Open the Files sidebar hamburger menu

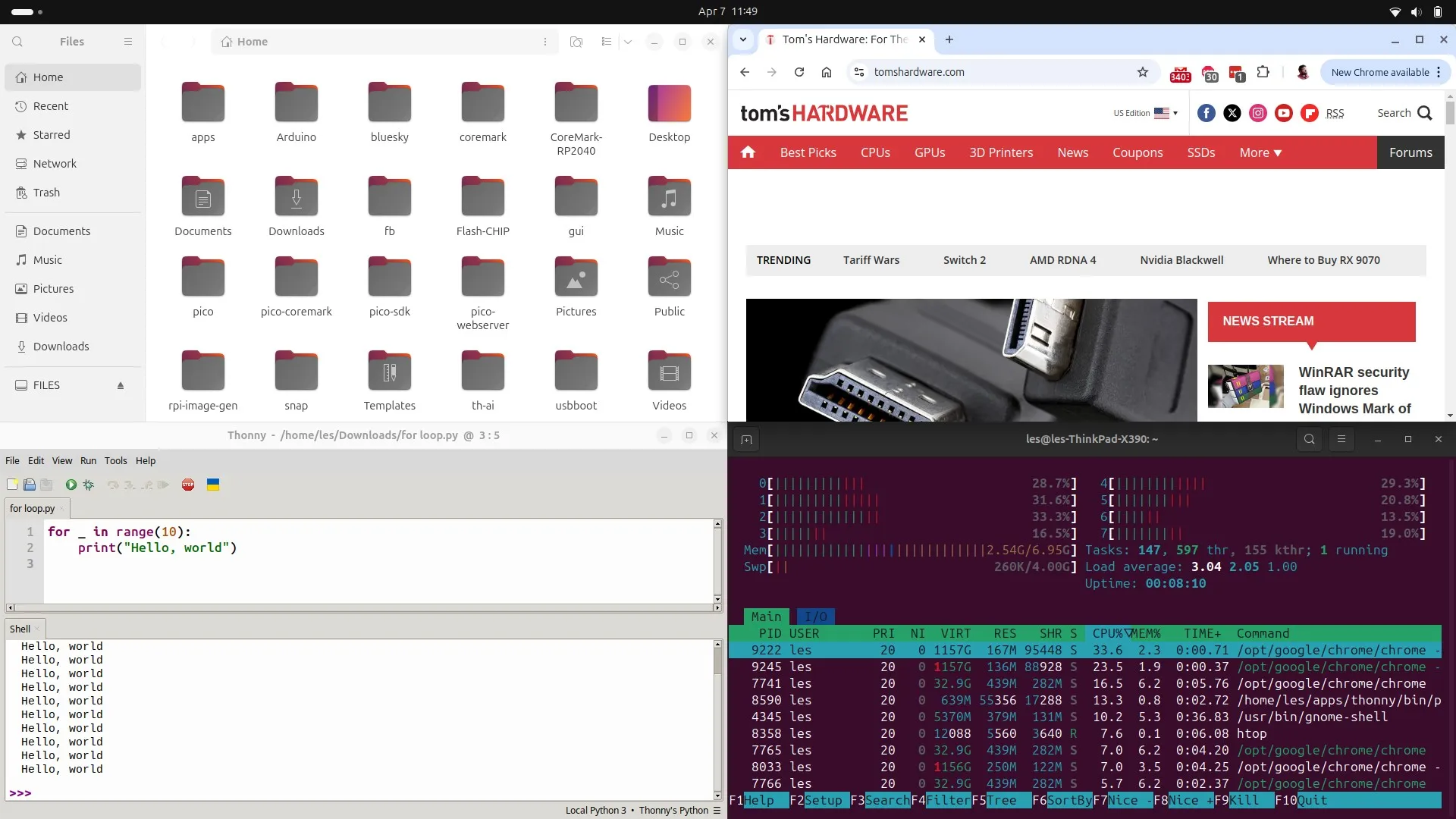(x=128, y=42)
